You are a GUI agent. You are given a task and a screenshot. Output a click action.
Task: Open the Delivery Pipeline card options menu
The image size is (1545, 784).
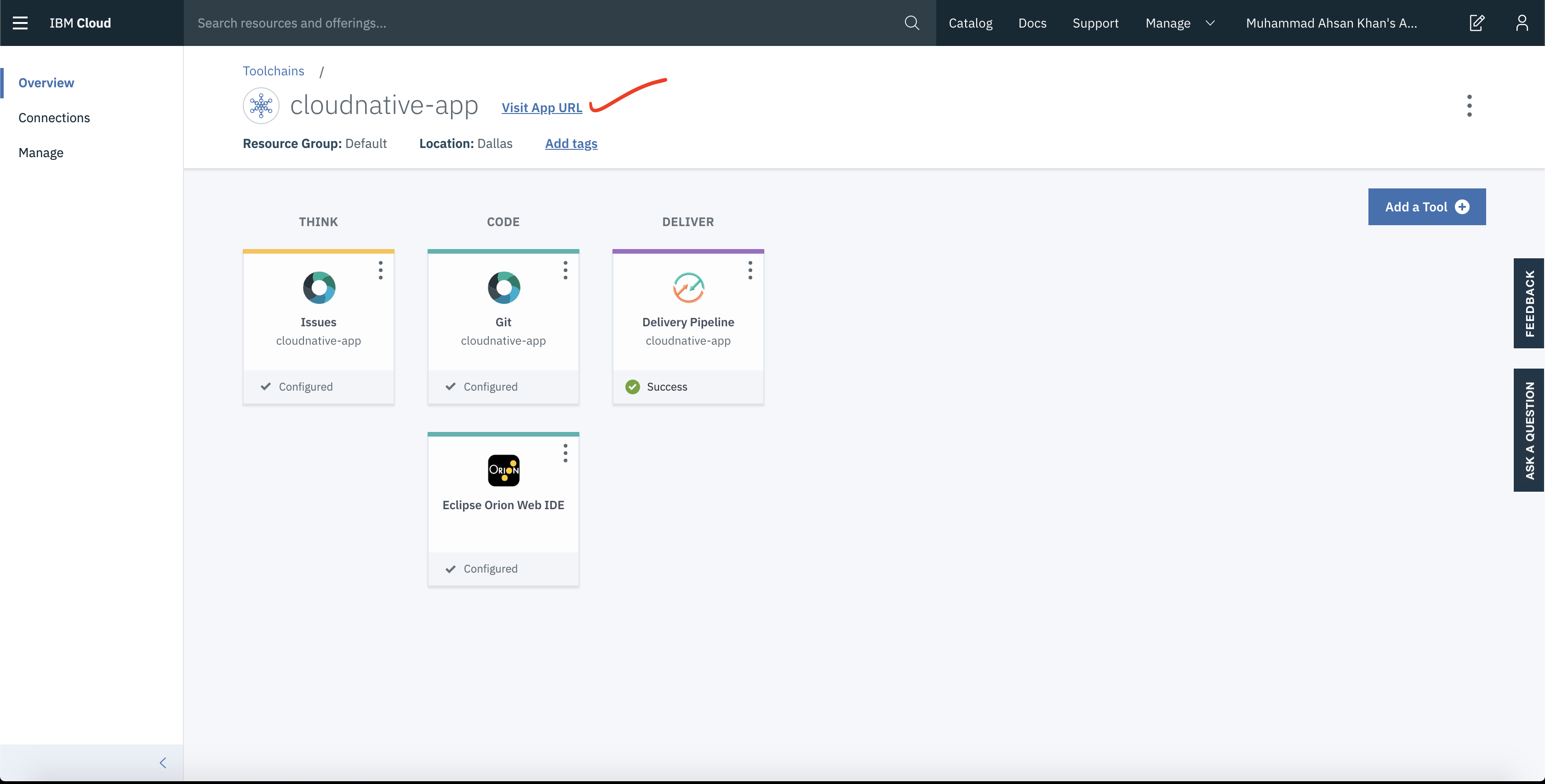(750, 270)
